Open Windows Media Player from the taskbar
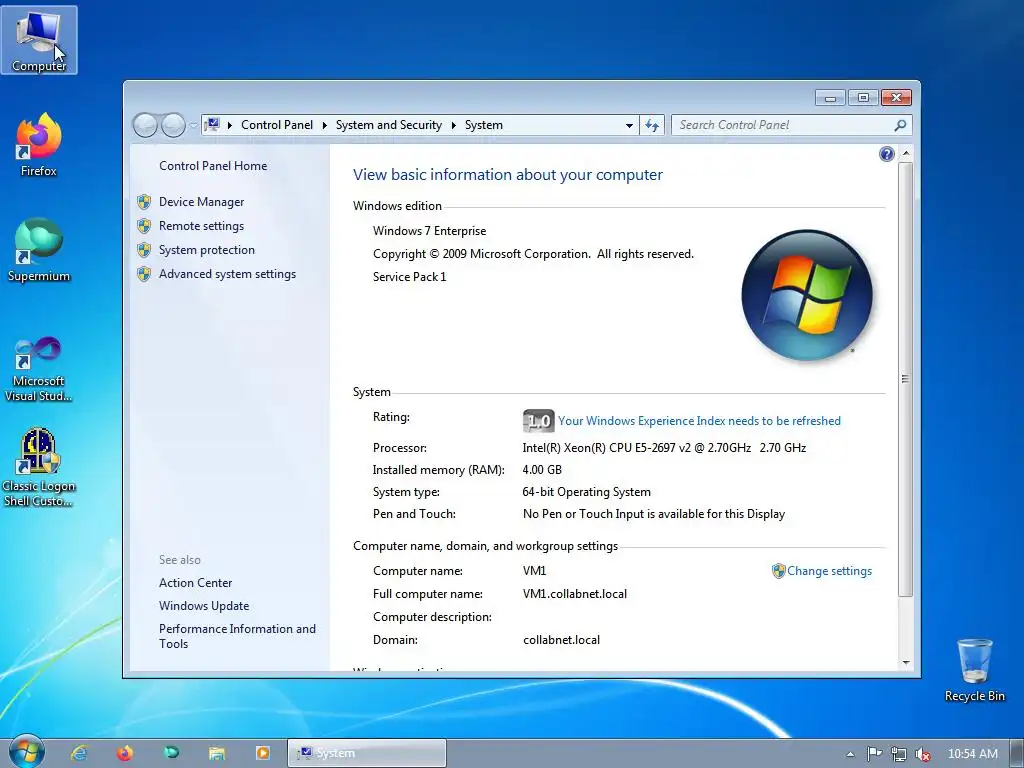The height and width of the screenshot is (768, 1024). pos(263,753)
